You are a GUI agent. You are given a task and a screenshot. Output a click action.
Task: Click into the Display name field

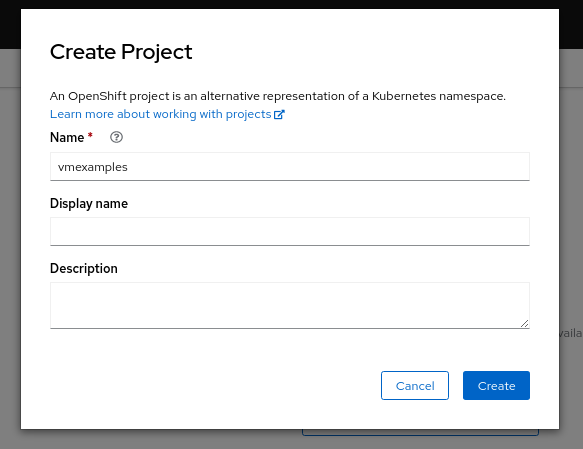pyautogui.click(x=290, y=231)
